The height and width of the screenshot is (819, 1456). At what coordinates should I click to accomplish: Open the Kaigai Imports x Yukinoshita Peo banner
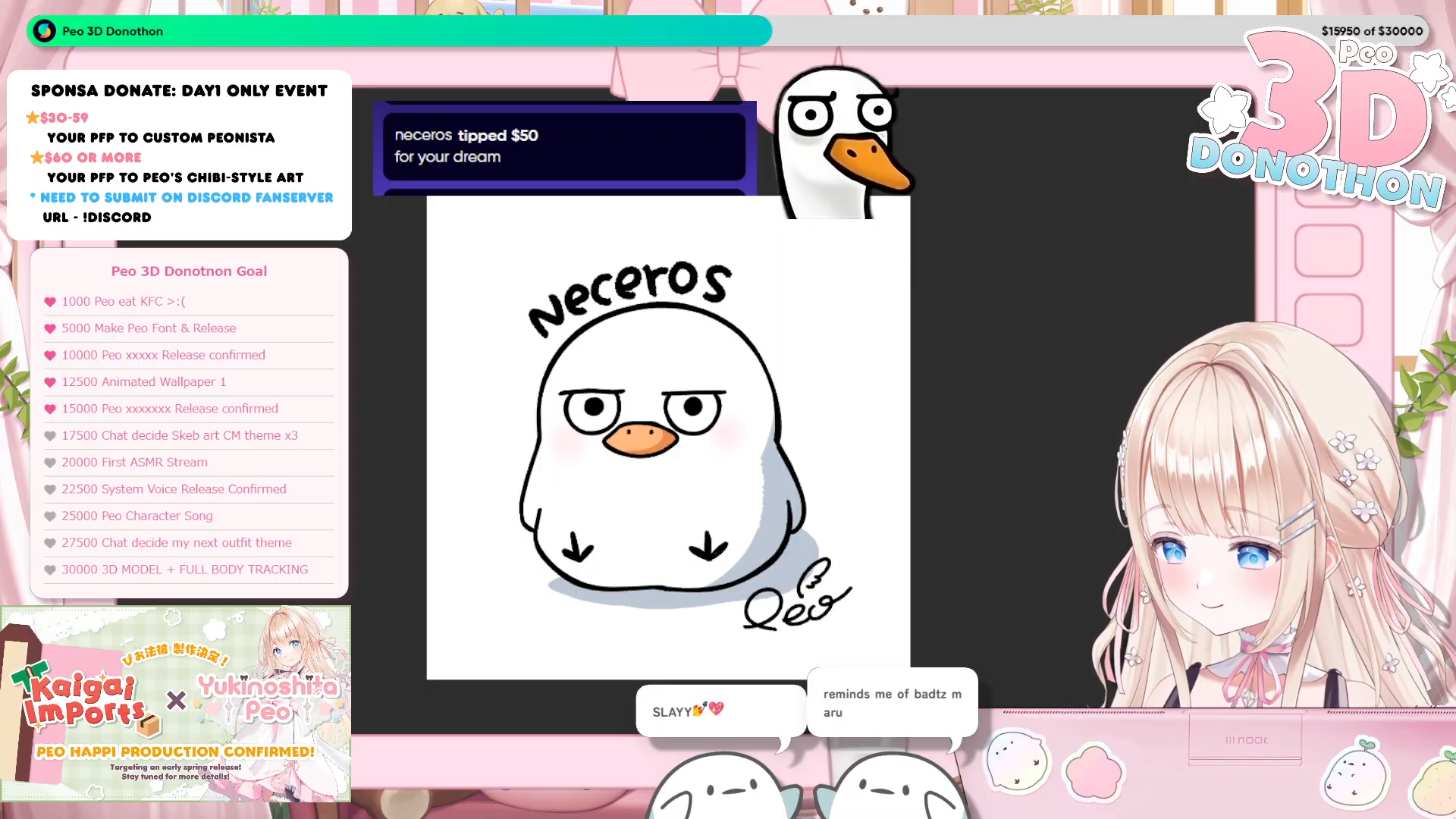pyautogui.click(x=176, y=704)
